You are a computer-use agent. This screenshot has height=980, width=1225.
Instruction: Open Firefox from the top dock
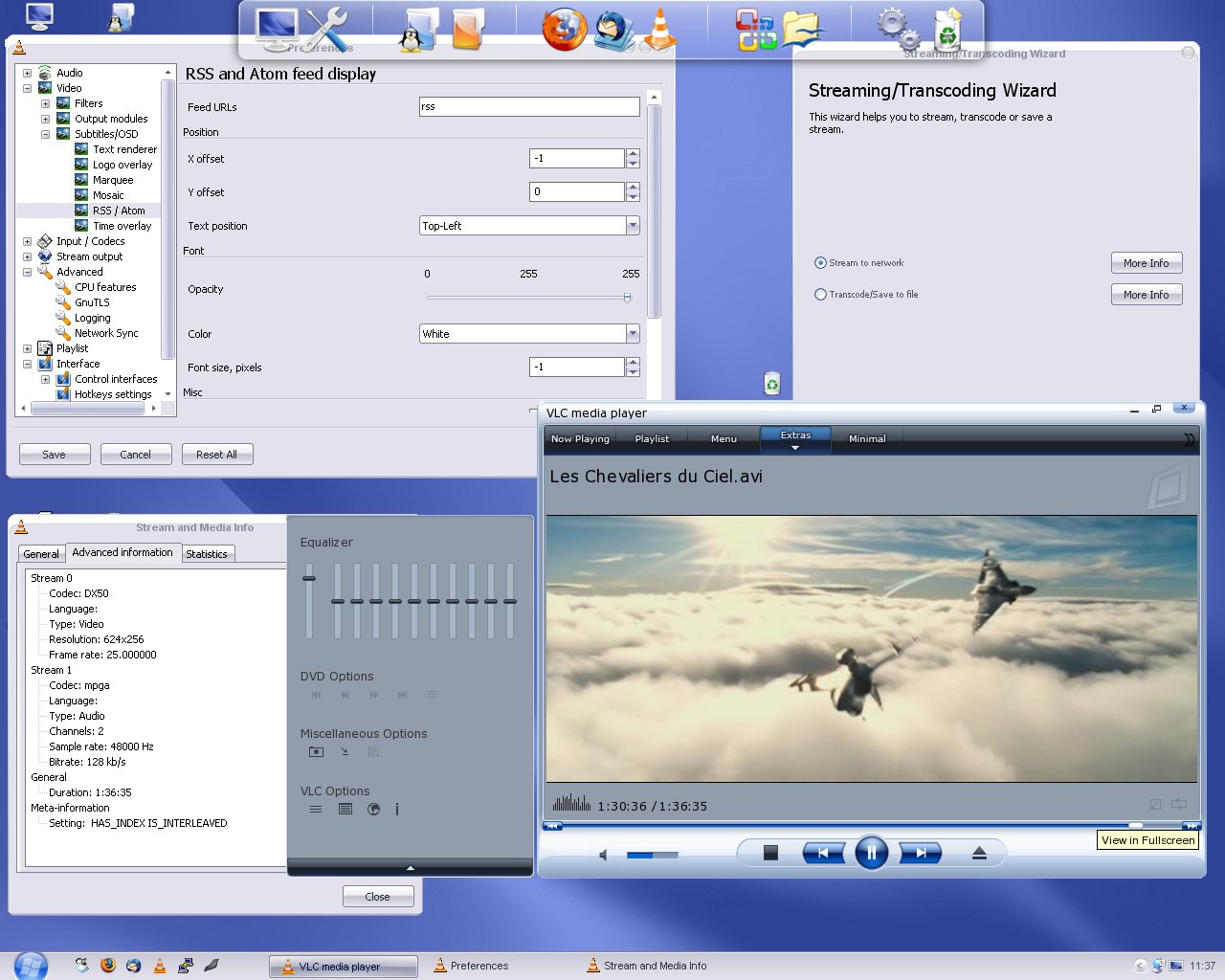click(x=564, y=29)
